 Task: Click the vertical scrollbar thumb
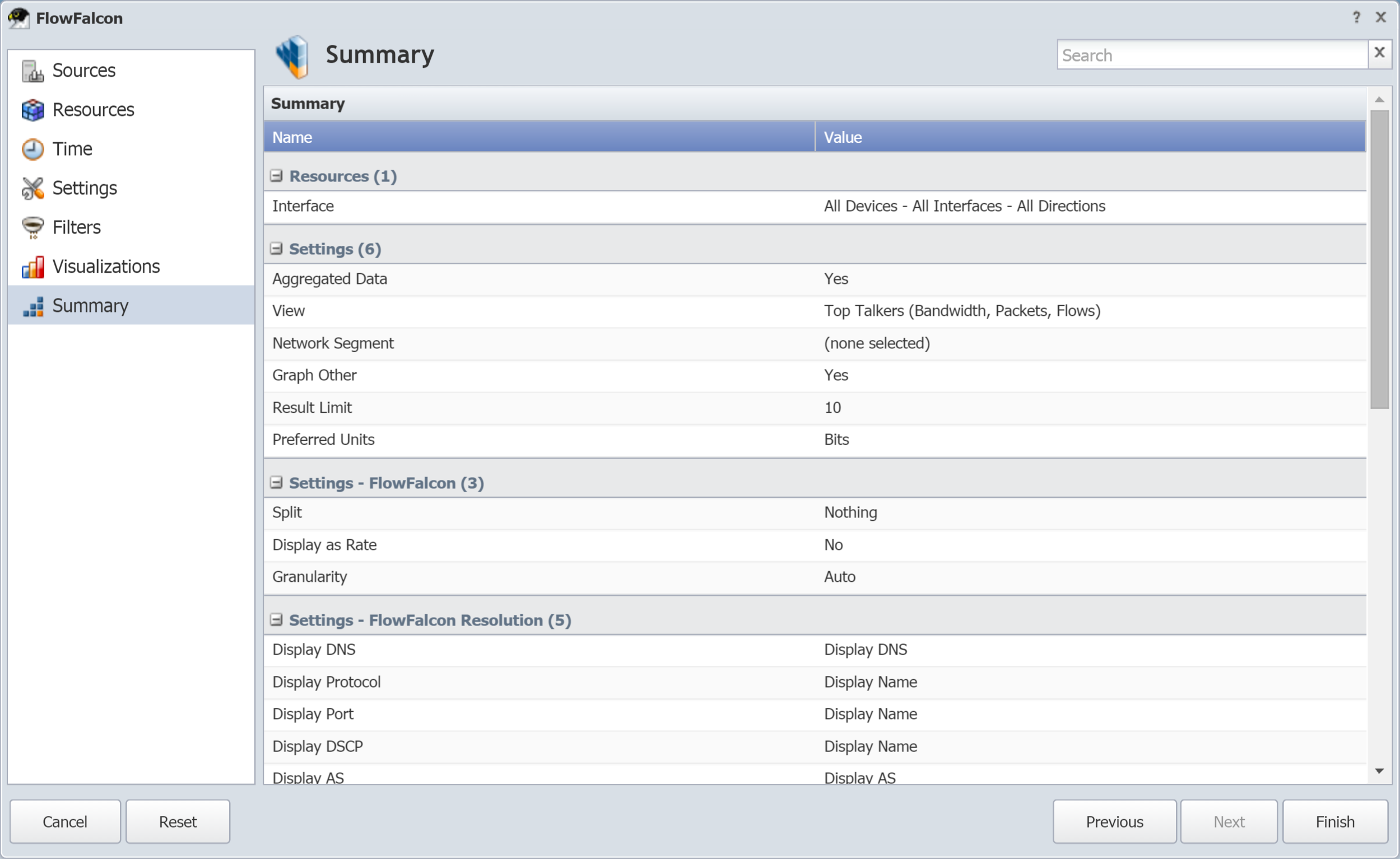(x=1379, y=259)
